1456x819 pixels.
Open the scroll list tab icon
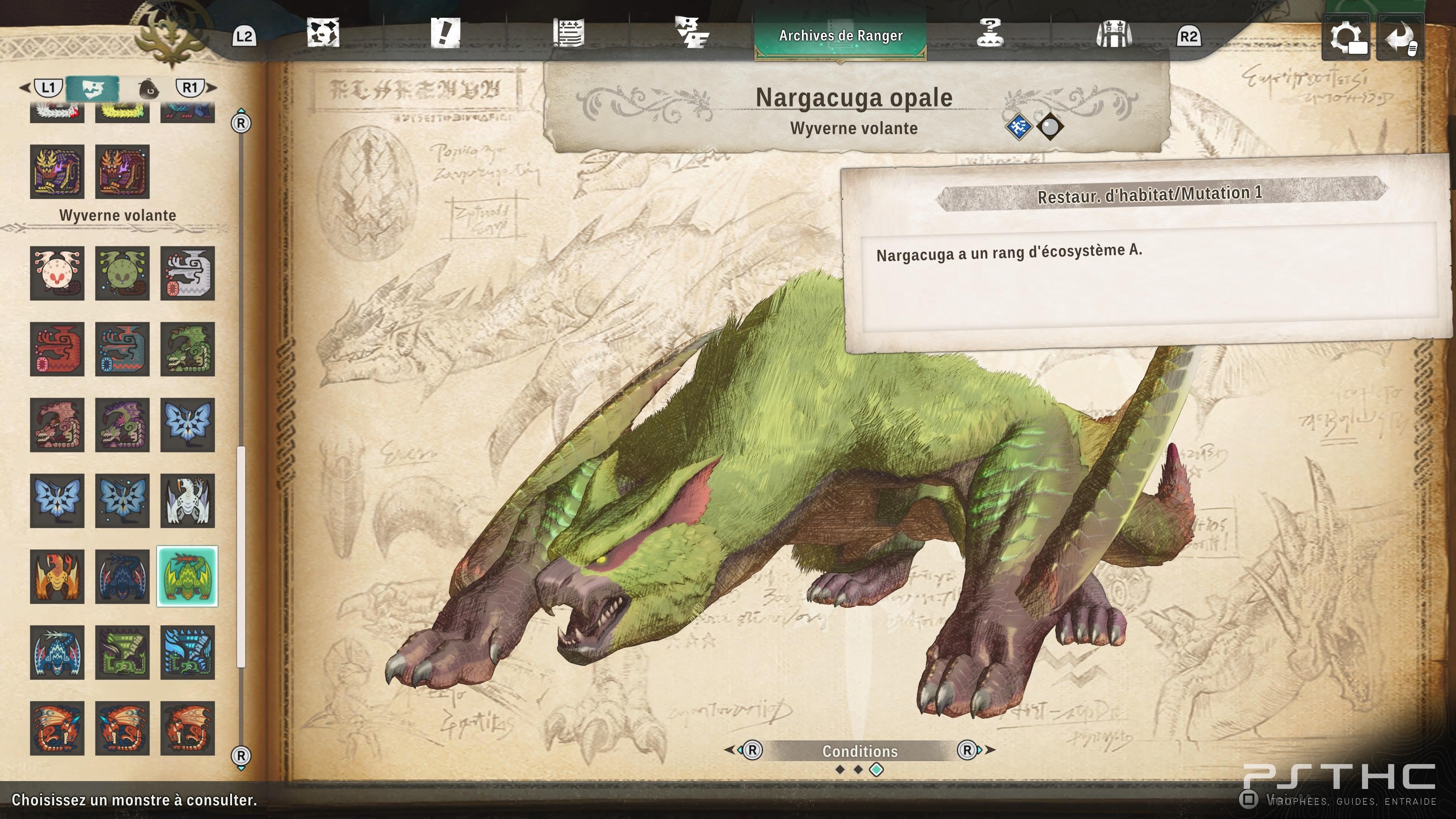pos(568,33)
